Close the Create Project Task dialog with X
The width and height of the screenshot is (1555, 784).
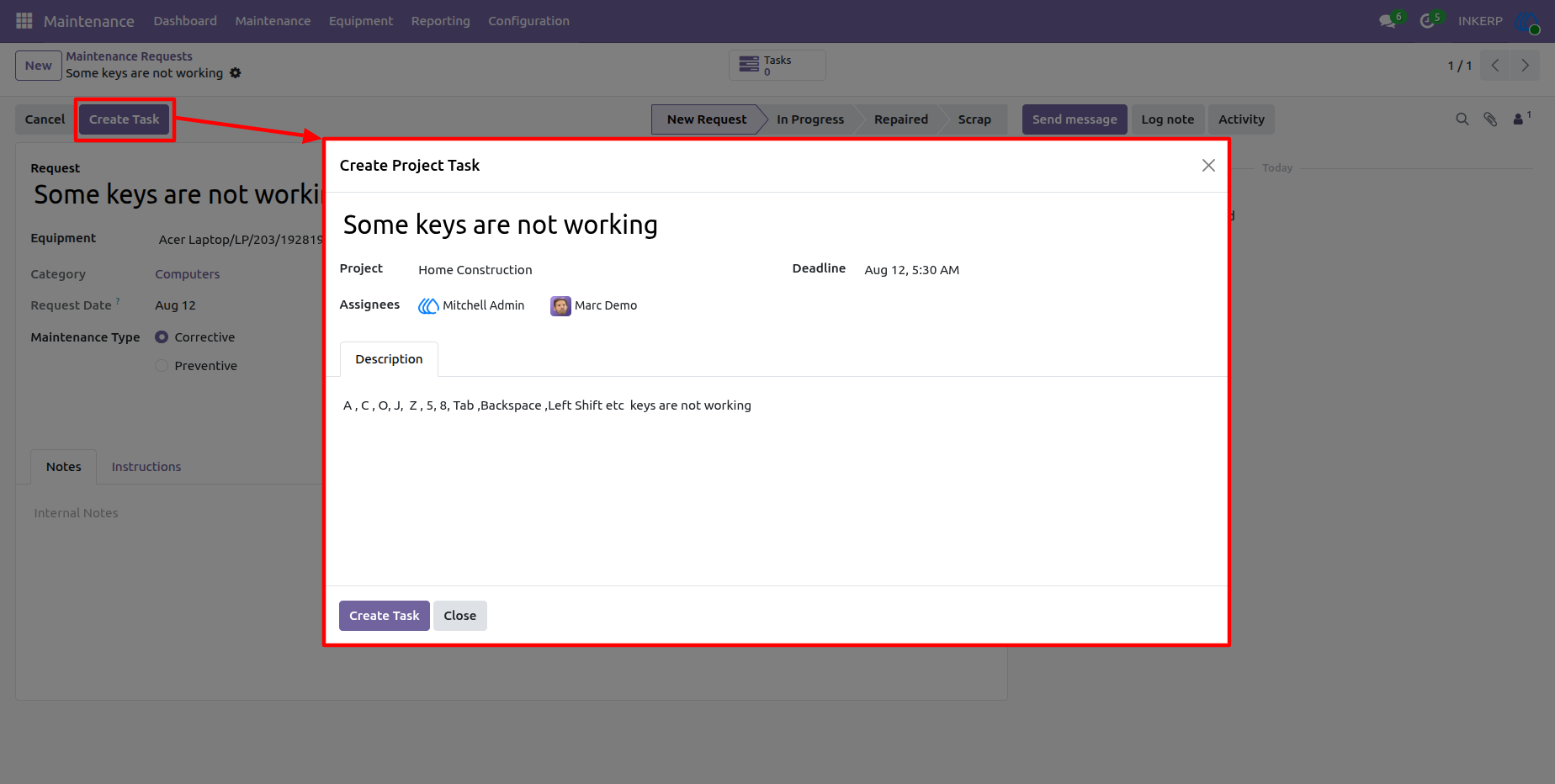pyautogui.click(x=1208, y=166)
